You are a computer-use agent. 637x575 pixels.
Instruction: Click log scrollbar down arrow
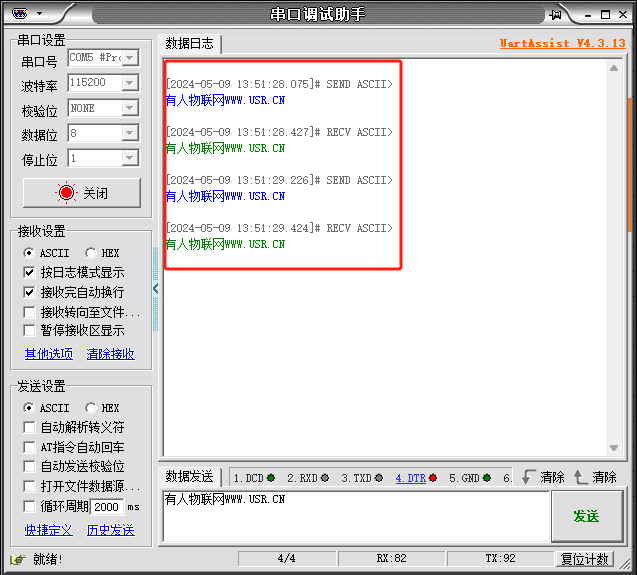coord(614,448)
